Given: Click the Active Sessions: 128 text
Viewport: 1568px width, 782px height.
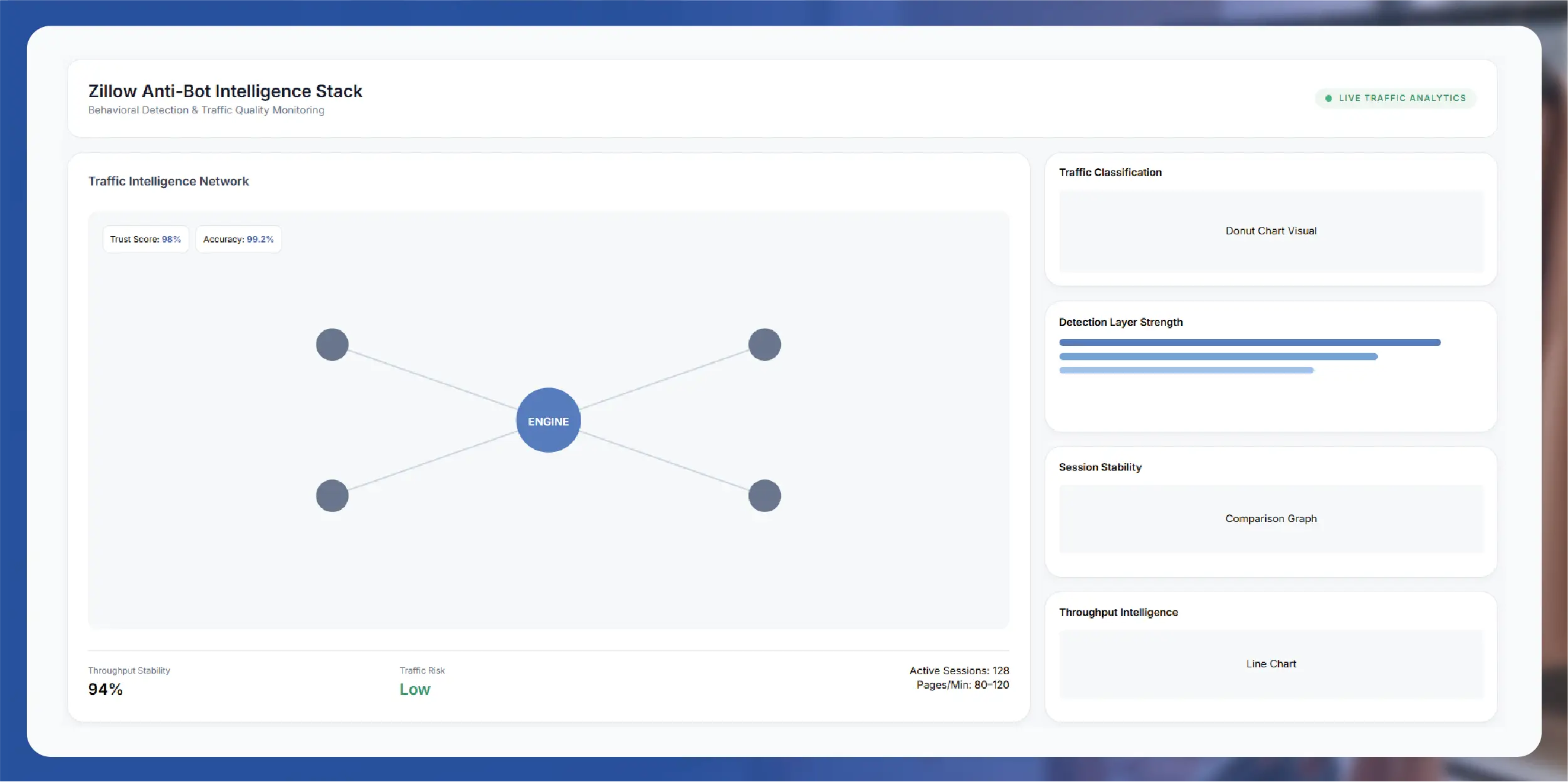Looking at the screenshot, I should point(959,670).
